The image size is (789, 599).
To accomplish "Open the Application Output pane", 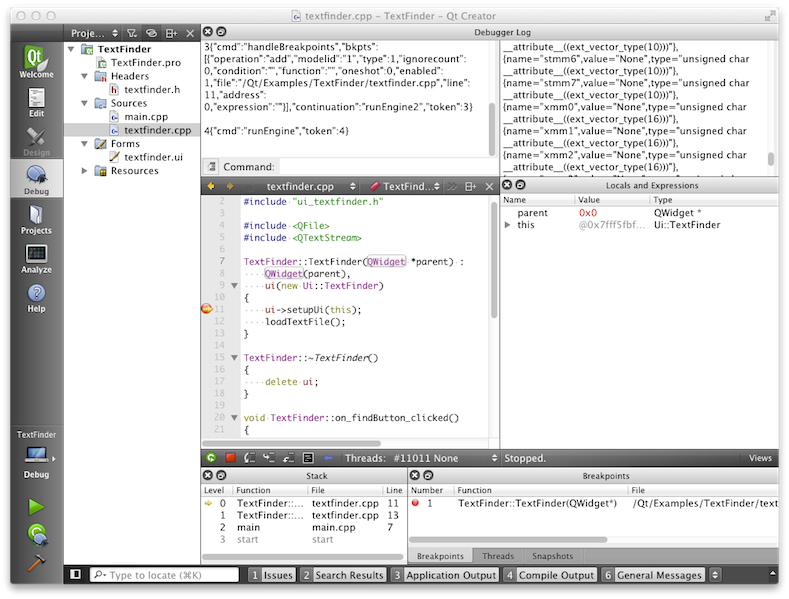I will (x=445, y=575).
